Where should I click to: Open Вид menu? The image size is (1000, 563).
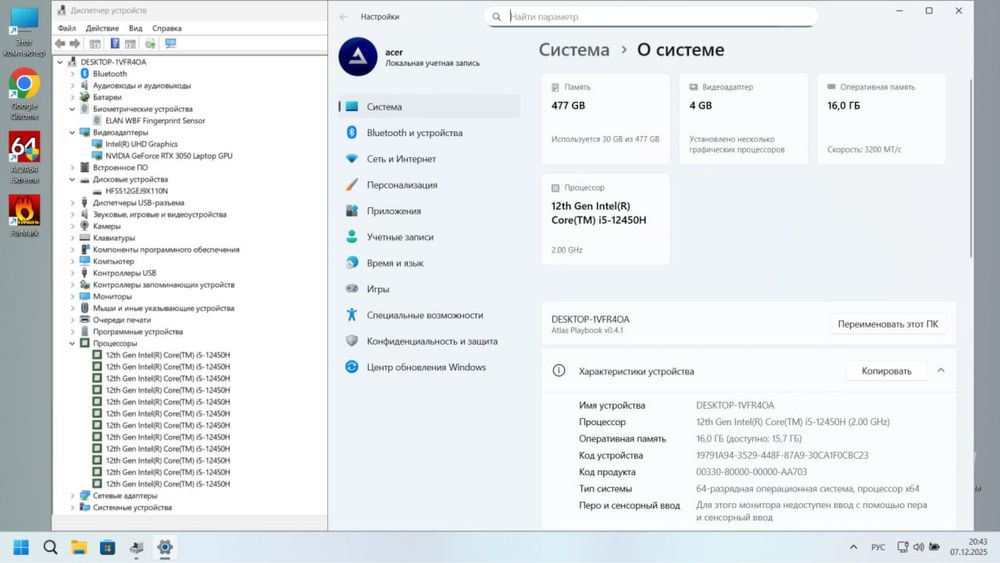(135, 28)
